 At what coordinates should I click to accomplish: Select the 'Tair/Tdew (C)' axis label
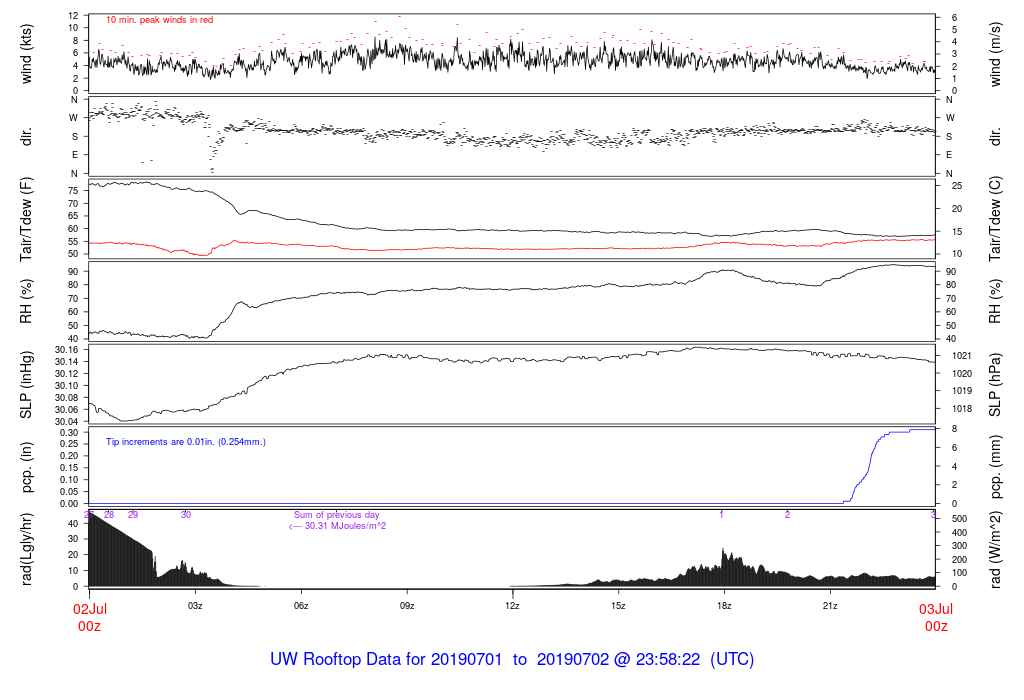coord(995,219)
